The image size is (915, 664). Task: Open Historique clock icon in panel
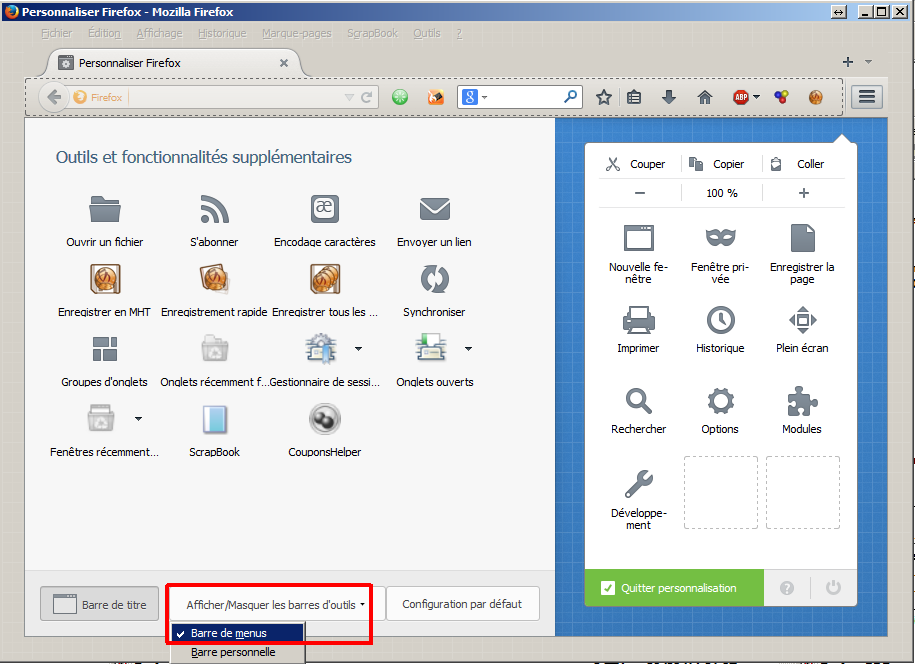(720, 320)
